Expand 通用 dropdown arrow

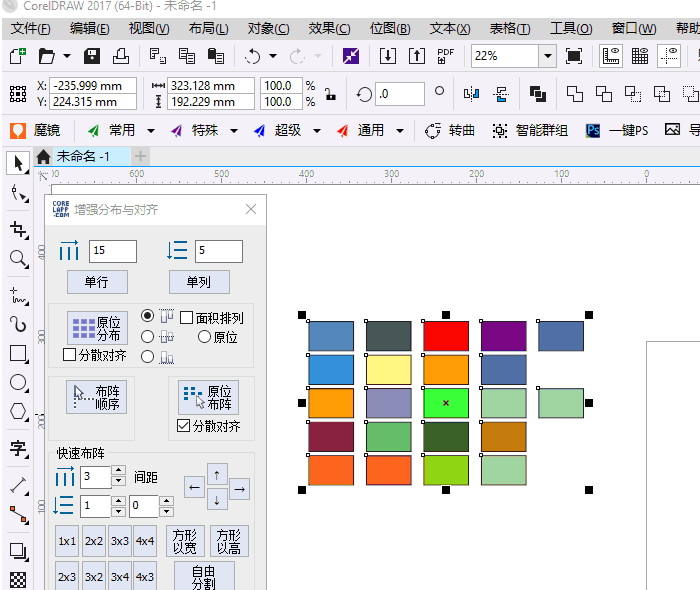coord(400,131)
